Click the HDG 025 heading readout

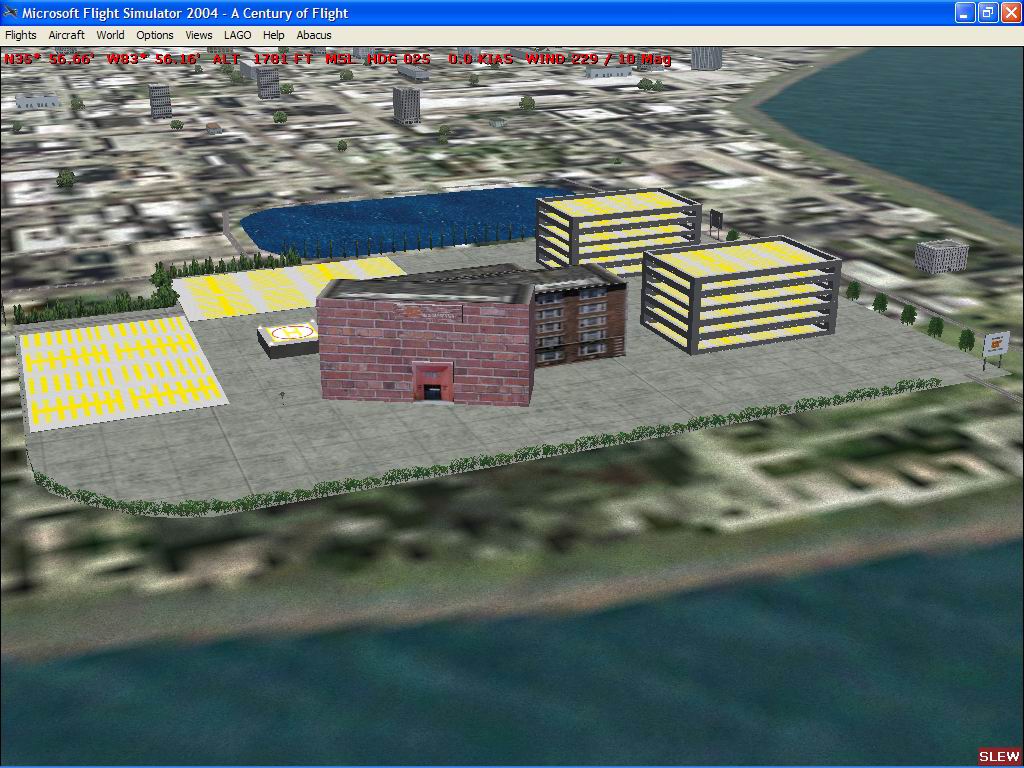[399, 59]
